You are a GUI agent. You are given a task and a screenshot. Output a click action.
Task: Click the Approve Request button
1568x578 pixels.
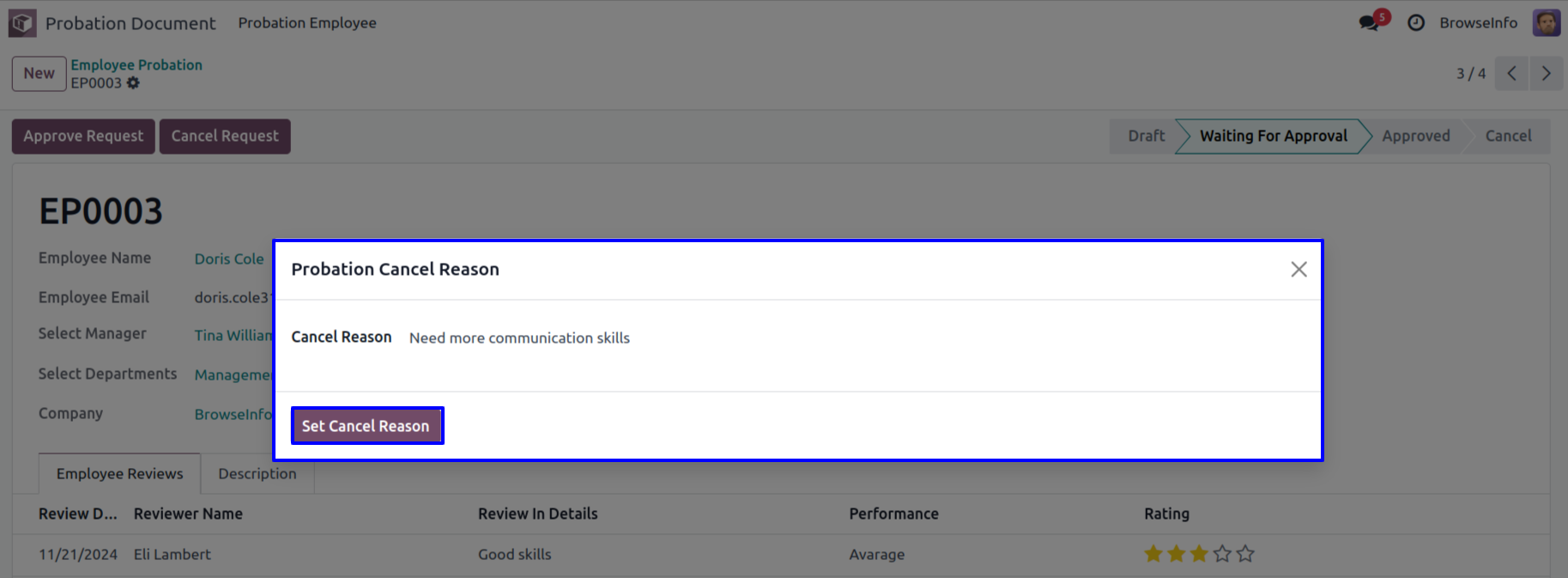pos(83,137)
